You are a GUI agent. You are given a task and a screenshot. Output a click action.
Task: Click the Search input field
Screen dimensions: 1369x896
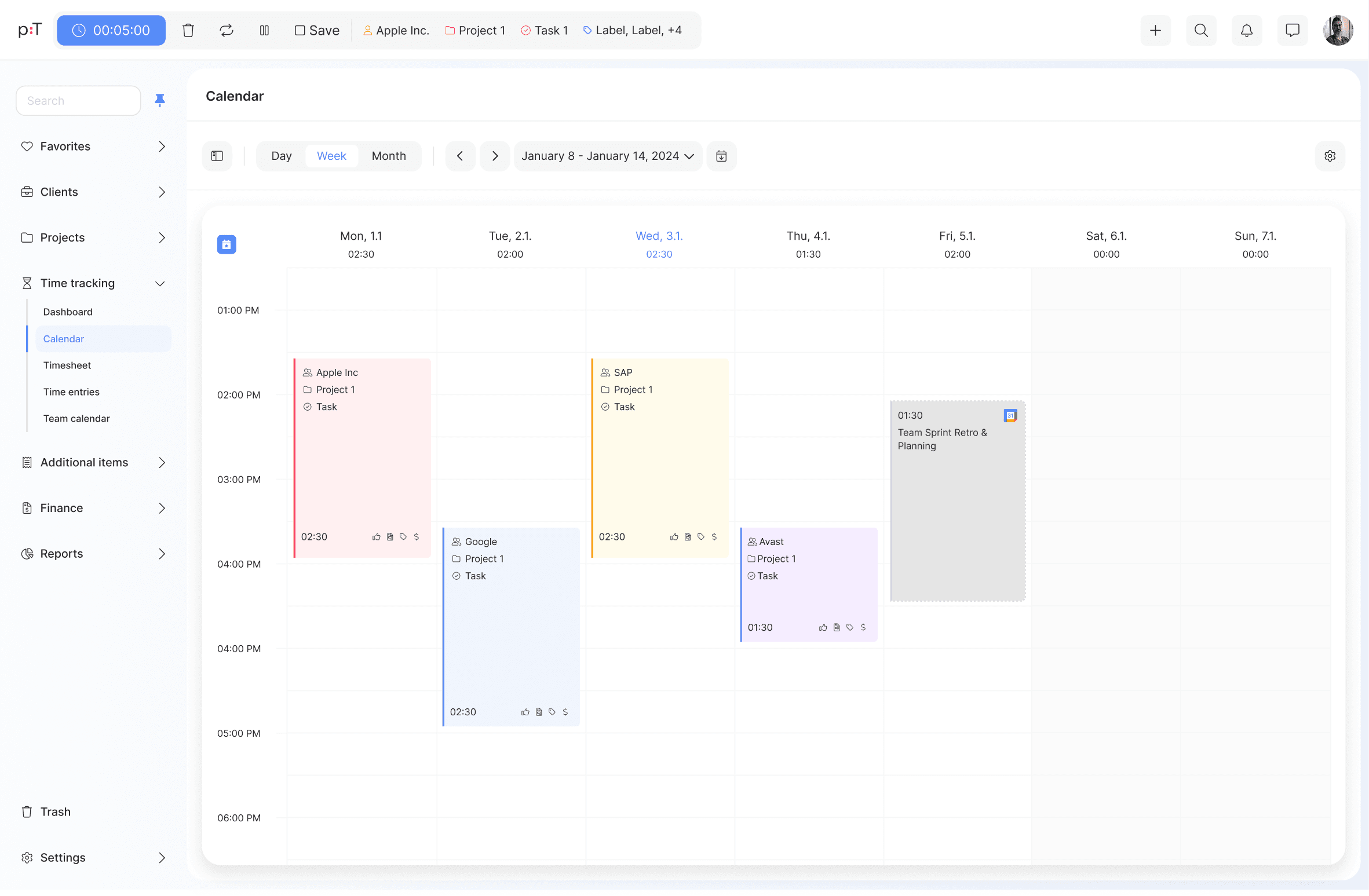click(x=78, y=100)
